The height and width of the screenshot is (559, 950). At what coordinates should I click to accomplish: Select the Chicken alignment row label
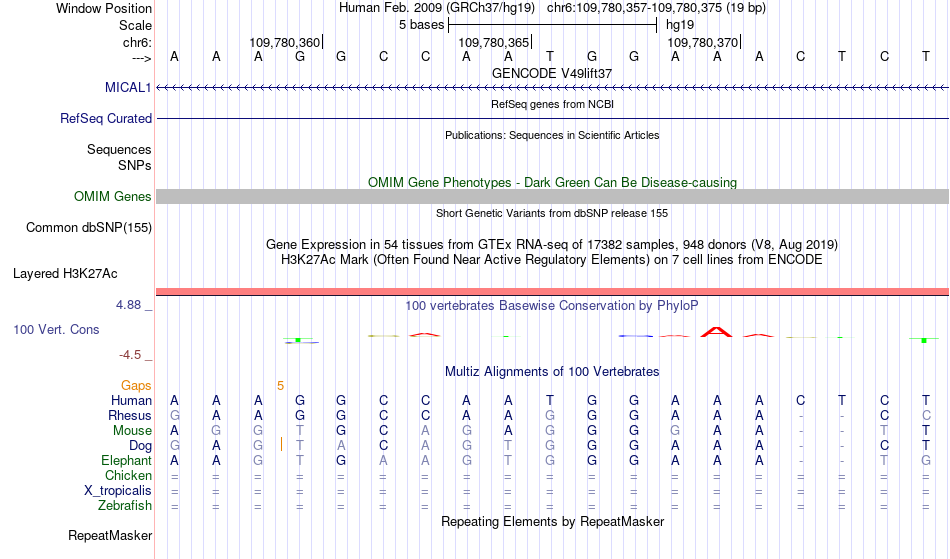pos(128,475)
